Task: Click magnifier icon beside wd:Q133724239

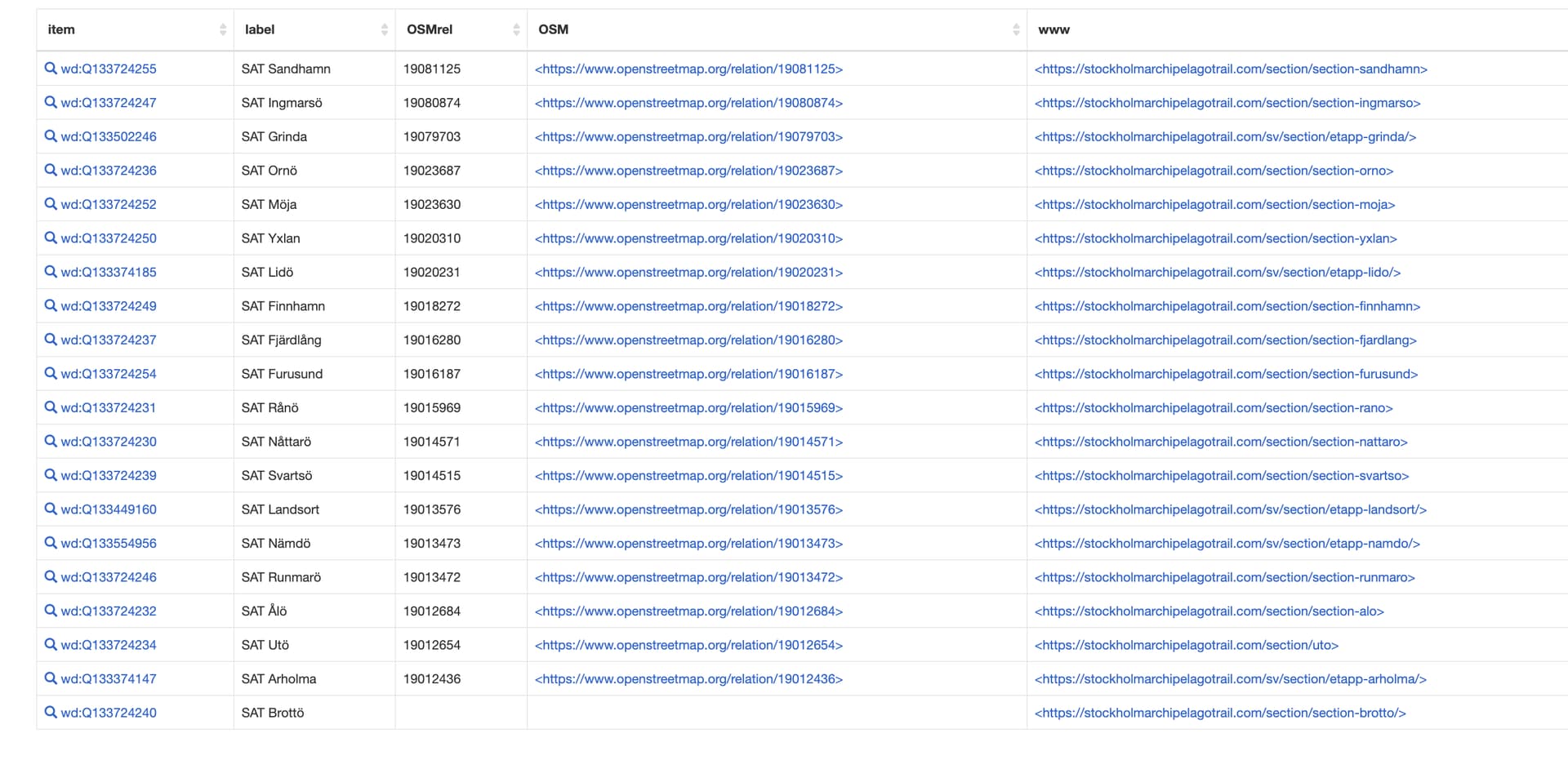Action: click(x=51, y=475)
